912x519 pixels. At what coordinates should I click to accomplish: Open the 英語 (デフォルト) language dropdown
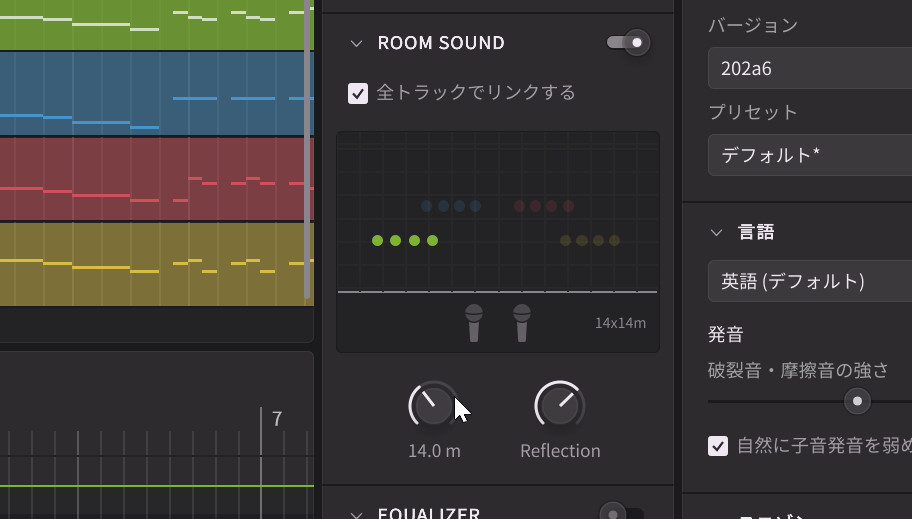[x=810, y=281]
